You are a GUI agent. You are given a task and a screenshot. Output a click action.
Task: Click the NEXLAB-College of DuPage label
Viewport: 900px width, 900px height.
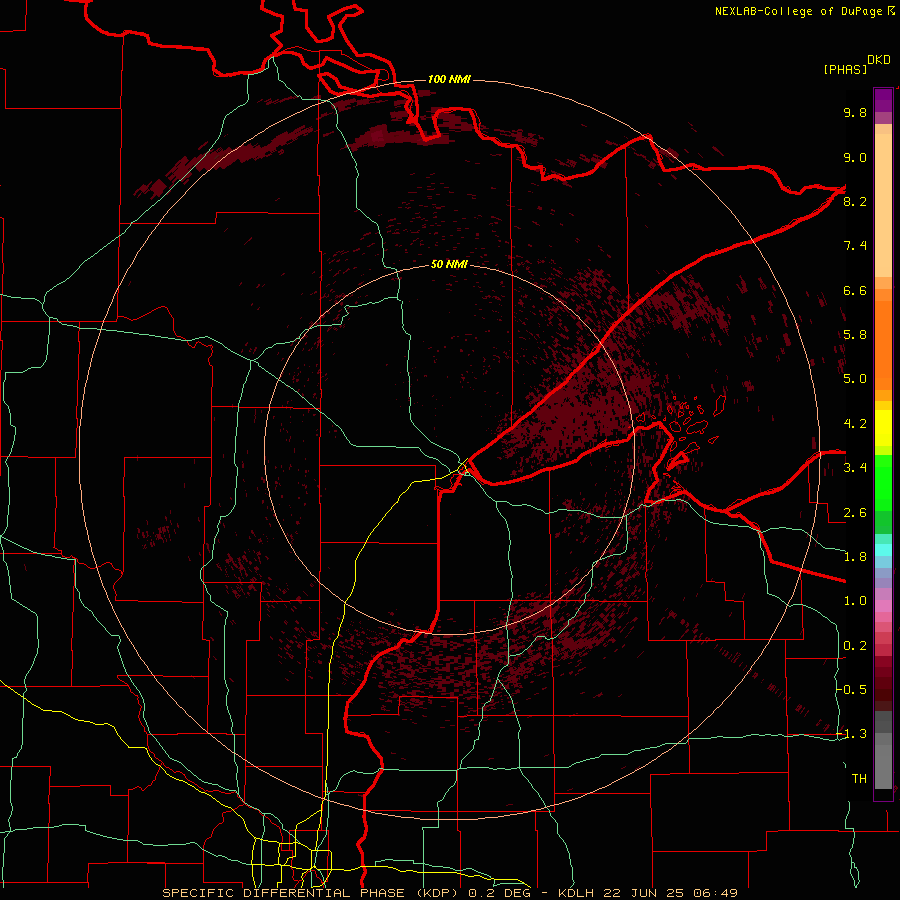798,11
